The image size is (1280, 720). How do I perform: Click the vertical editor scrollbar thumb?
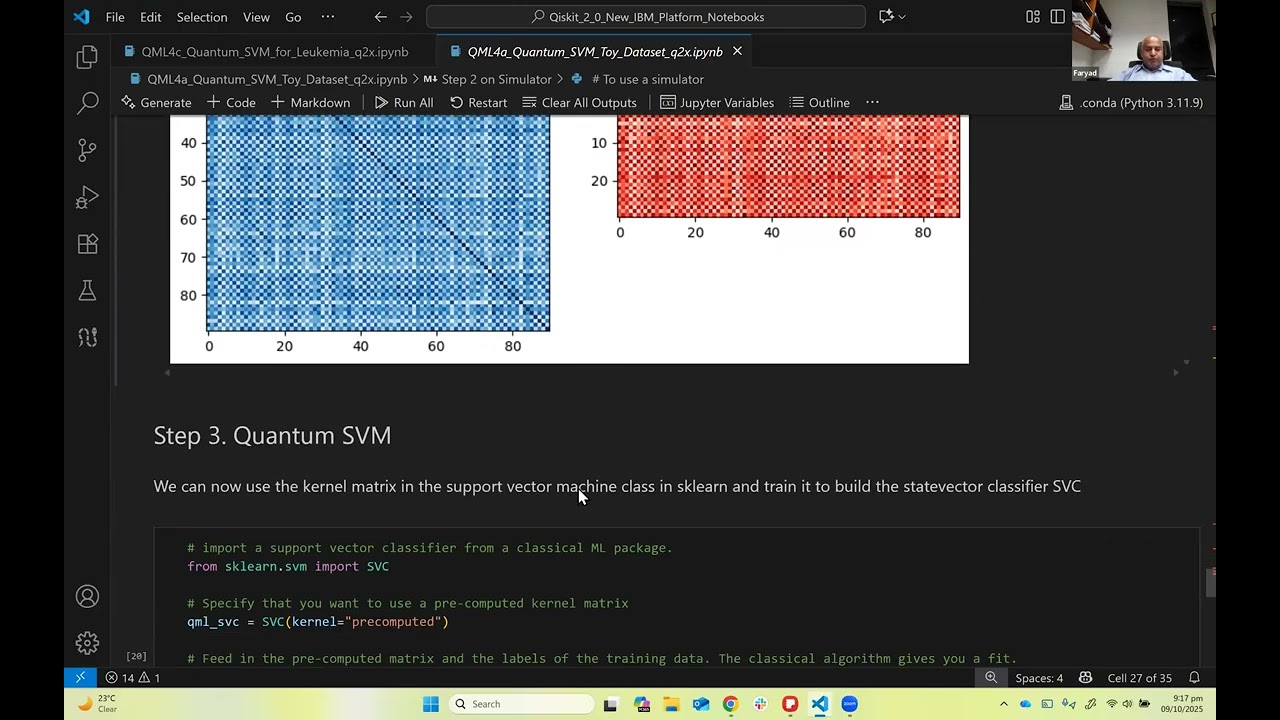[x=1210, y=582]
